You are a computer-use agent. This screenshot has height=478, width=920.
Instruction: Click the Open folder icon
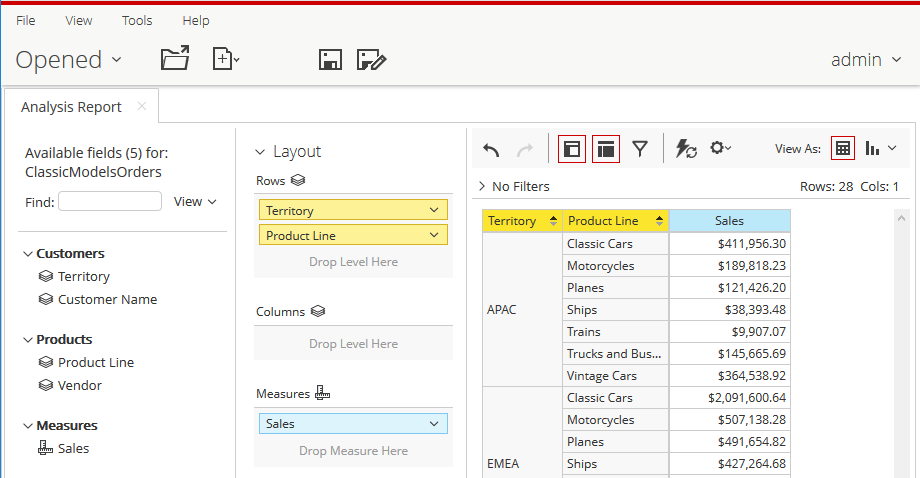coord(175,59)
